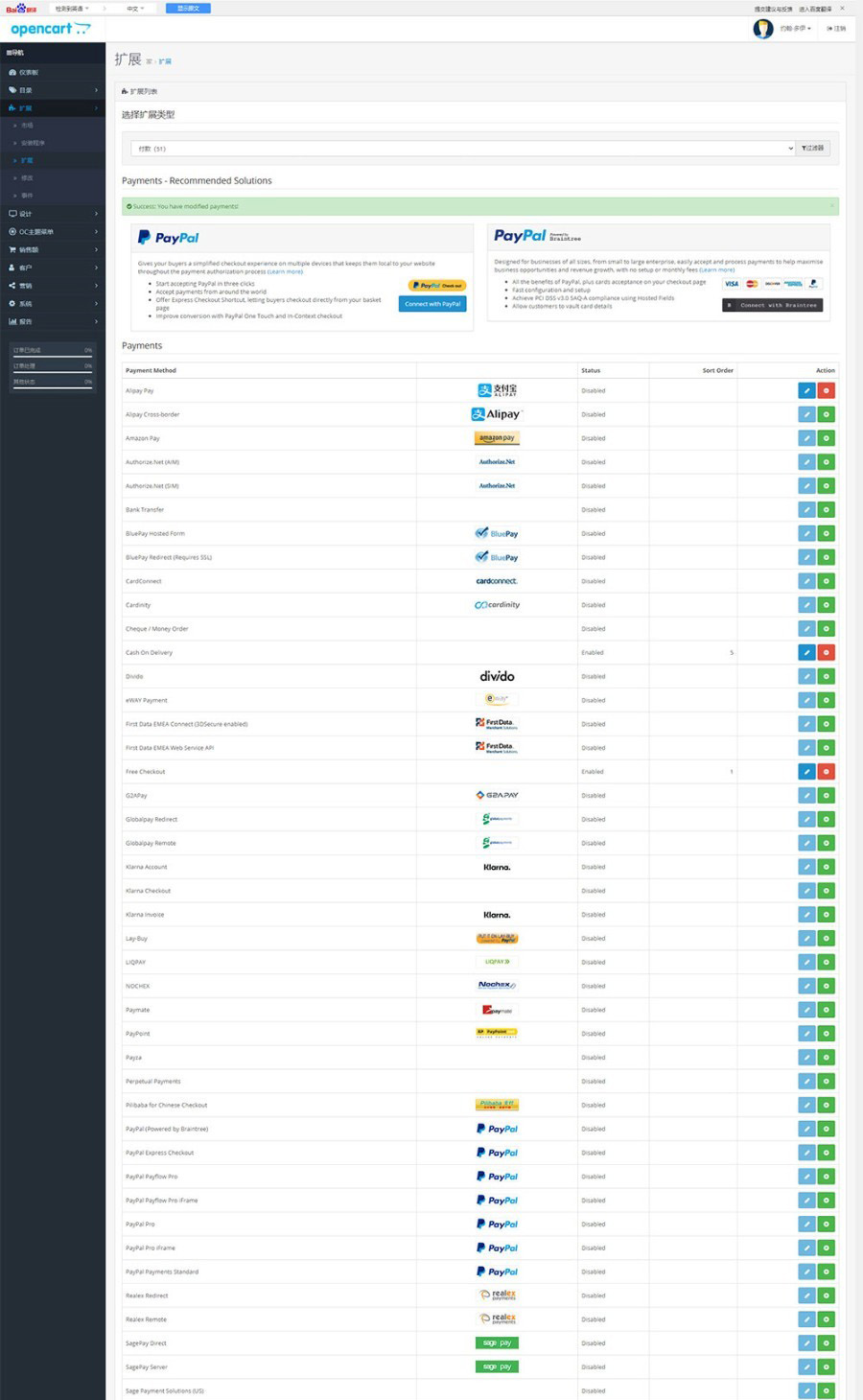Screen dimensions: 863x1400
Task: Click the edit pencil for Amazon Pay
Action: tap(806, 438)
